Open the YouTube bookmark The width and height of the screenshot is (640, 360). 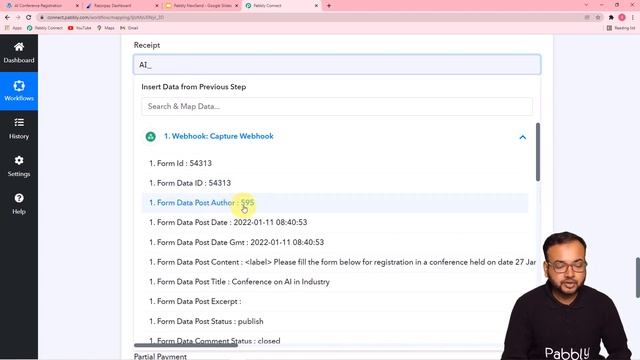pos(80,28)
